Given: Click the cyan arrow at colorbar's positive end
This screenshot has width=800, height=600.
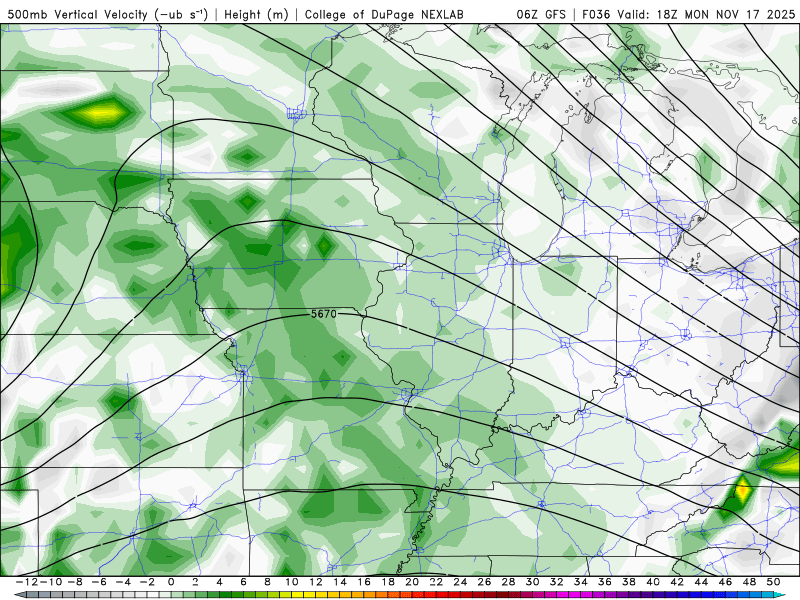Looking at the screenshot, I should tap(781, 595).
